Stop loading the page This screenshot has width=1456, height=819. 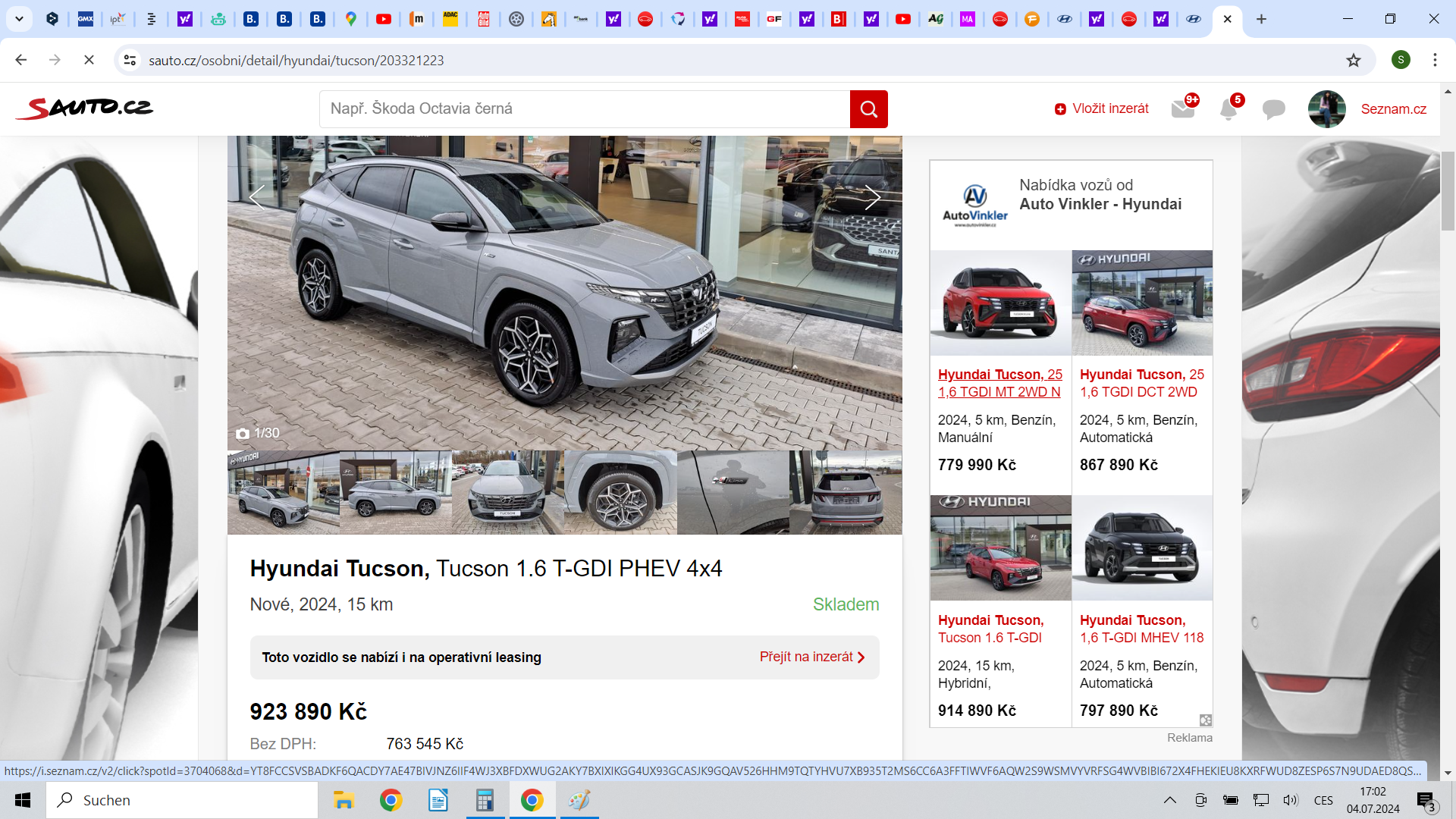point(89,60)
